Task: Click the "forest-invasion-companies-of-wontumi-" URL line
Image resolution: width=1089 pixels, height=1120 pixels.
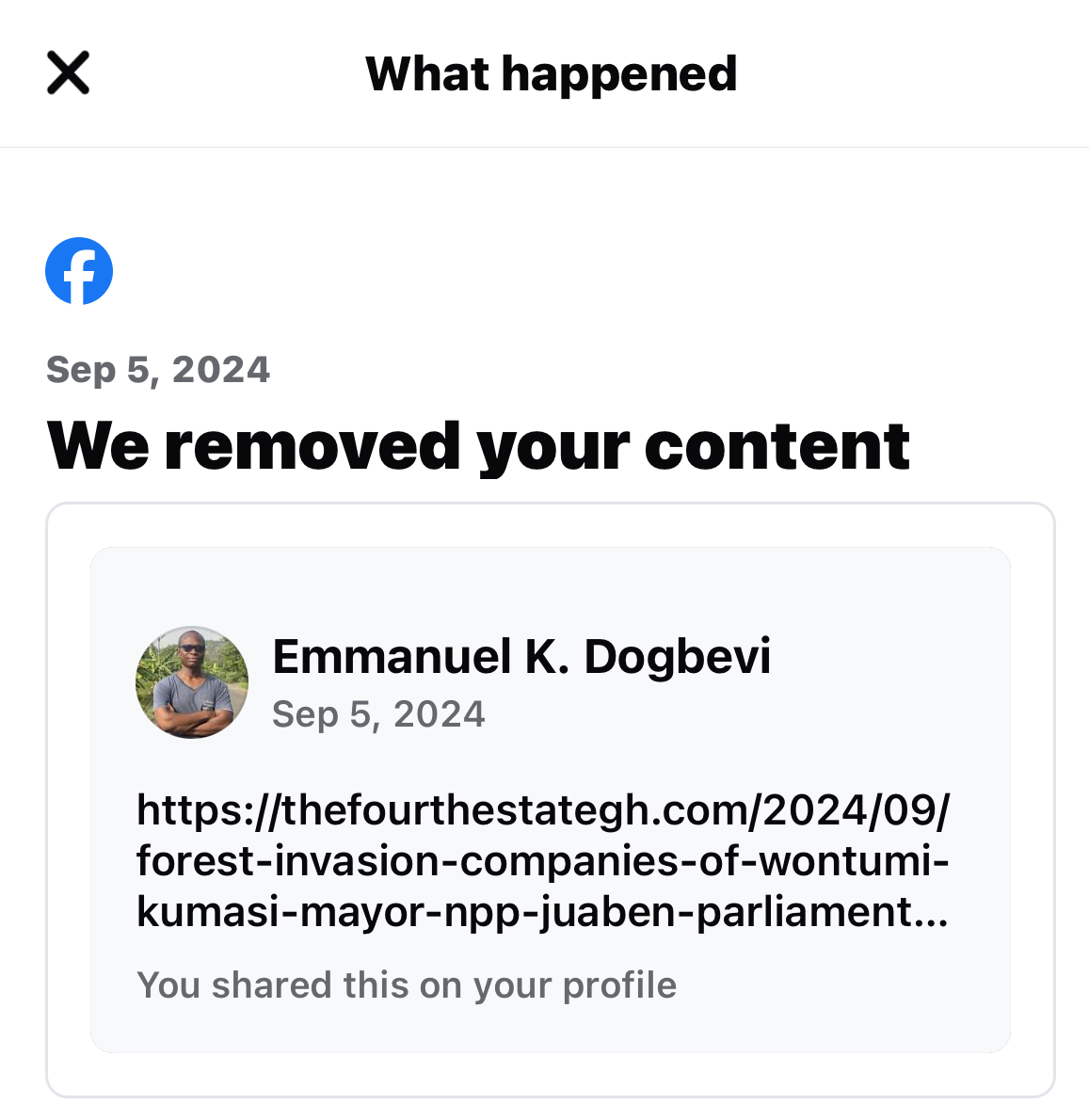Action: pos(542,860)
